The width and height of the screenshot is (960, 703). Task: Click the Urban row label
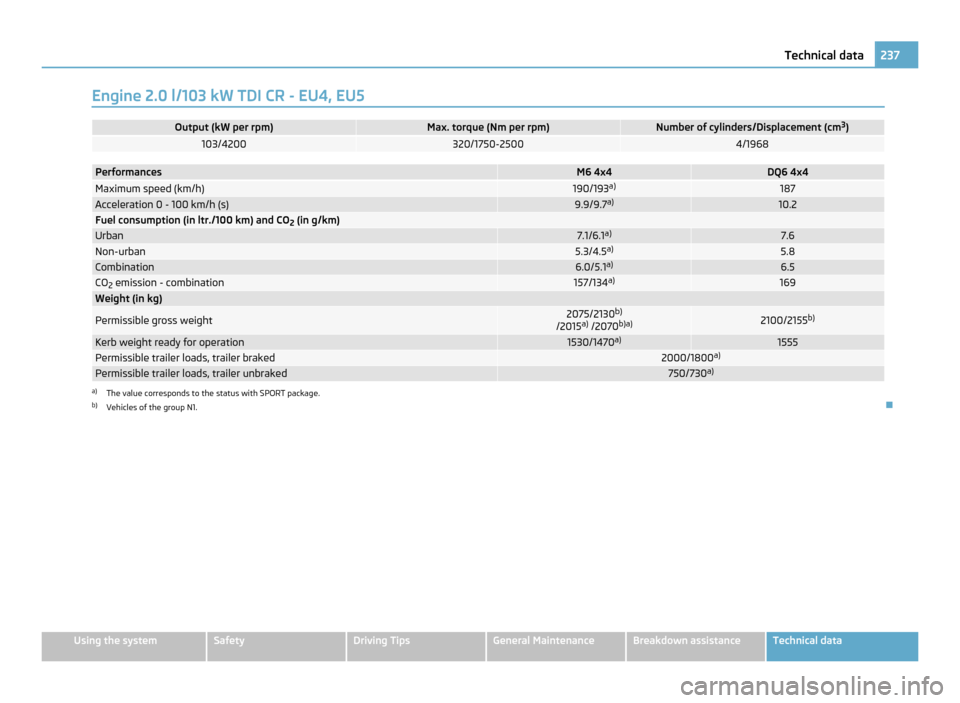[x=110, y=236]
